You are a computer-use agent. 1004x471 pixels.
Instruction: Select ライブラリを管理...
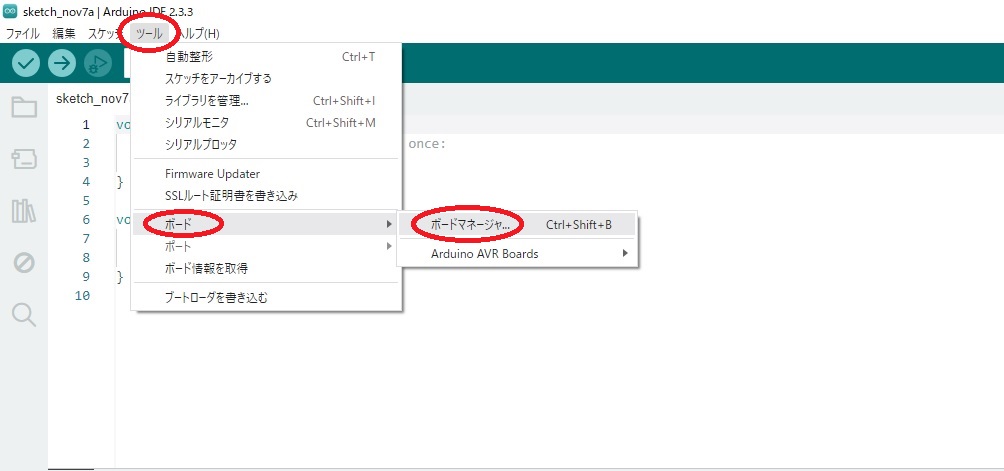pyautogui.click(x=266, y=100)
